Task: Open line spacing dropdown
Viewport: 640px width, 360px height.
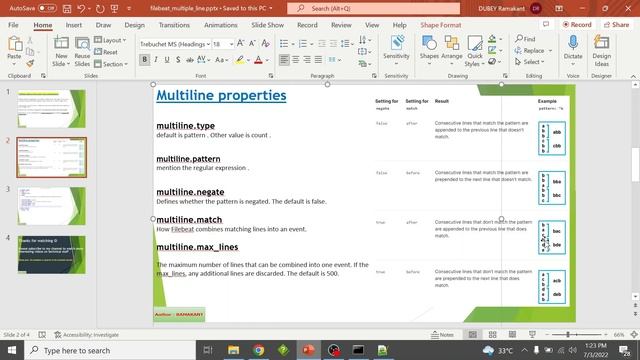Action: 347,44
